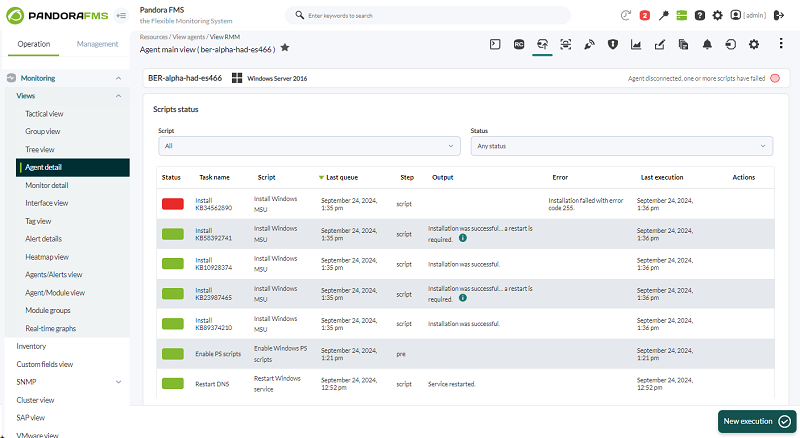The image size is (800, 438).
Task: Collapse the side menu with the arrow icon
Action: [x=121, y=15]
